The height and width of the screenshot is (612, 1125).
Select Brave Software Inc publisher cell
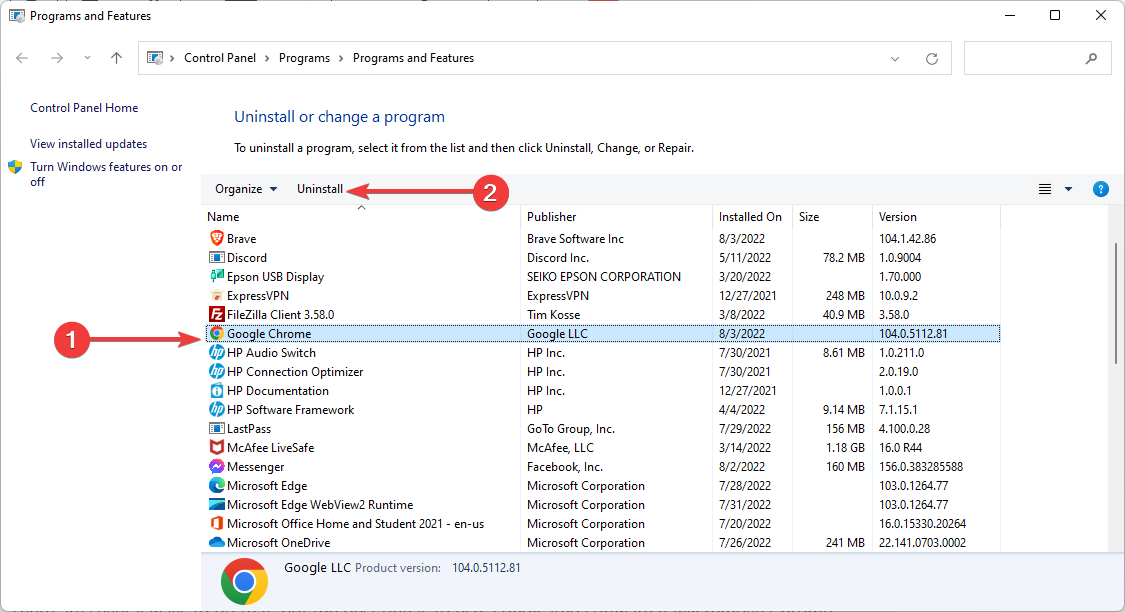(575, 238)
